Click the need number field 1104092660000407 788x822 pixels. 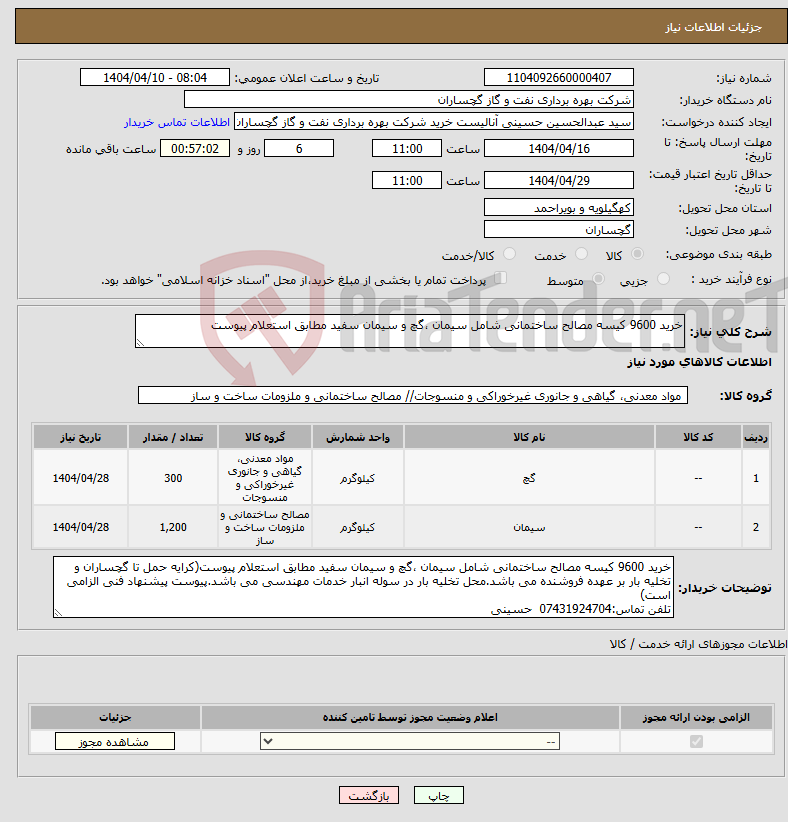pos(559,78)
